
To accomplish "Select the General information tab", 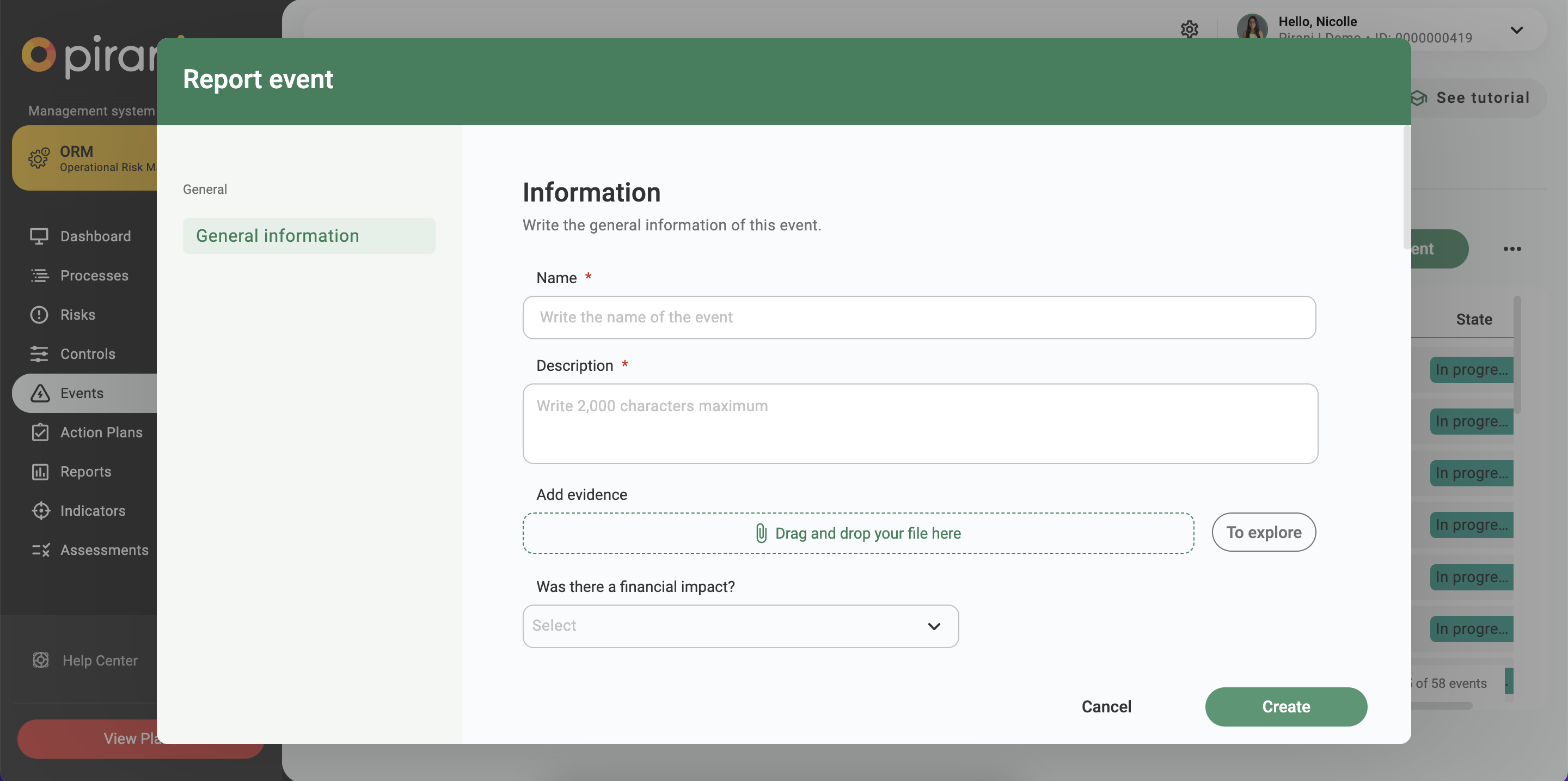I will coord(309,236).
